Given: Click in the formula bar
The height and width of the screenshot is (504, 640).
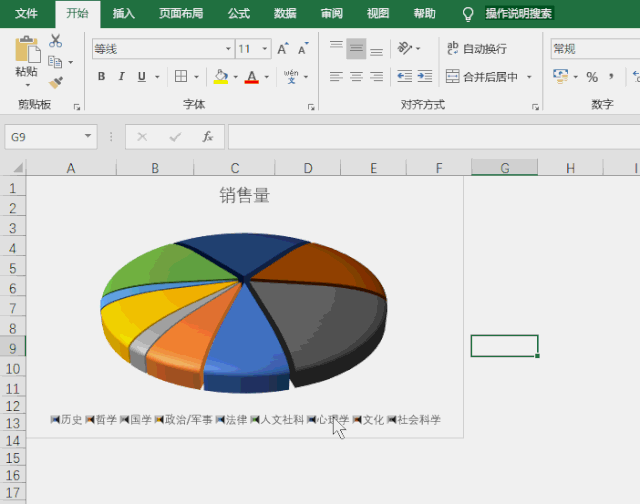Looking at the screenshot, I should tap(434, 137).
